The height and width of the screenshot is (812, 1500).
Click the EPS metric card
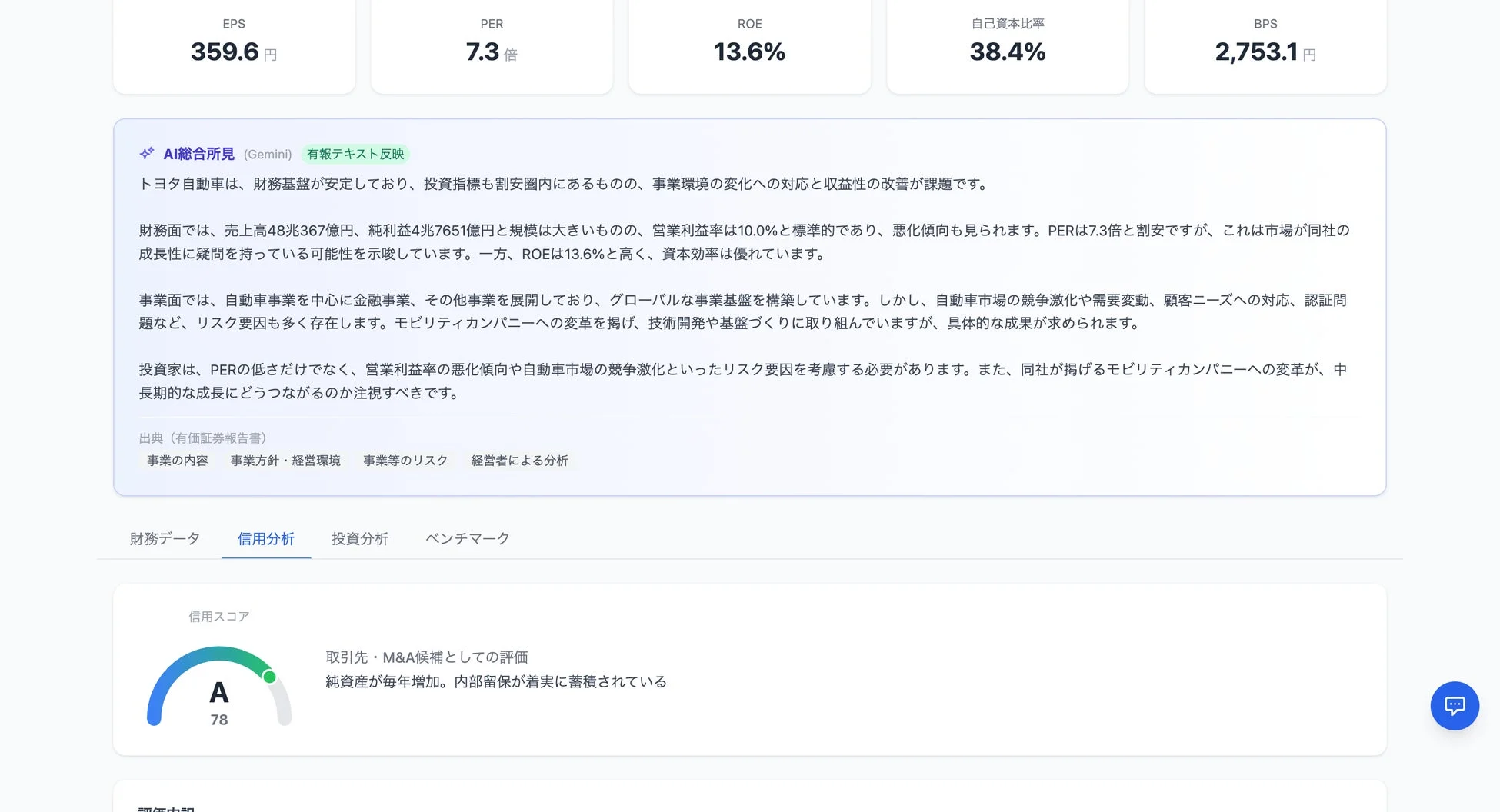tap(233, 42)
